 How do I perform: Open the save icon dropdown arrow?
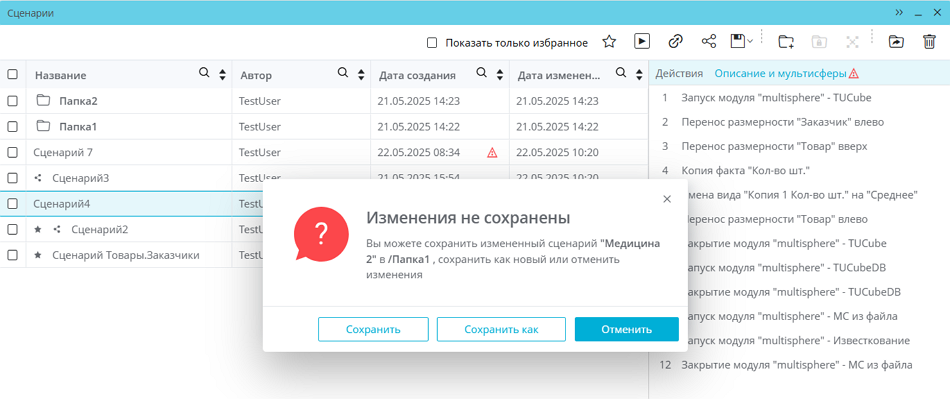751,41
